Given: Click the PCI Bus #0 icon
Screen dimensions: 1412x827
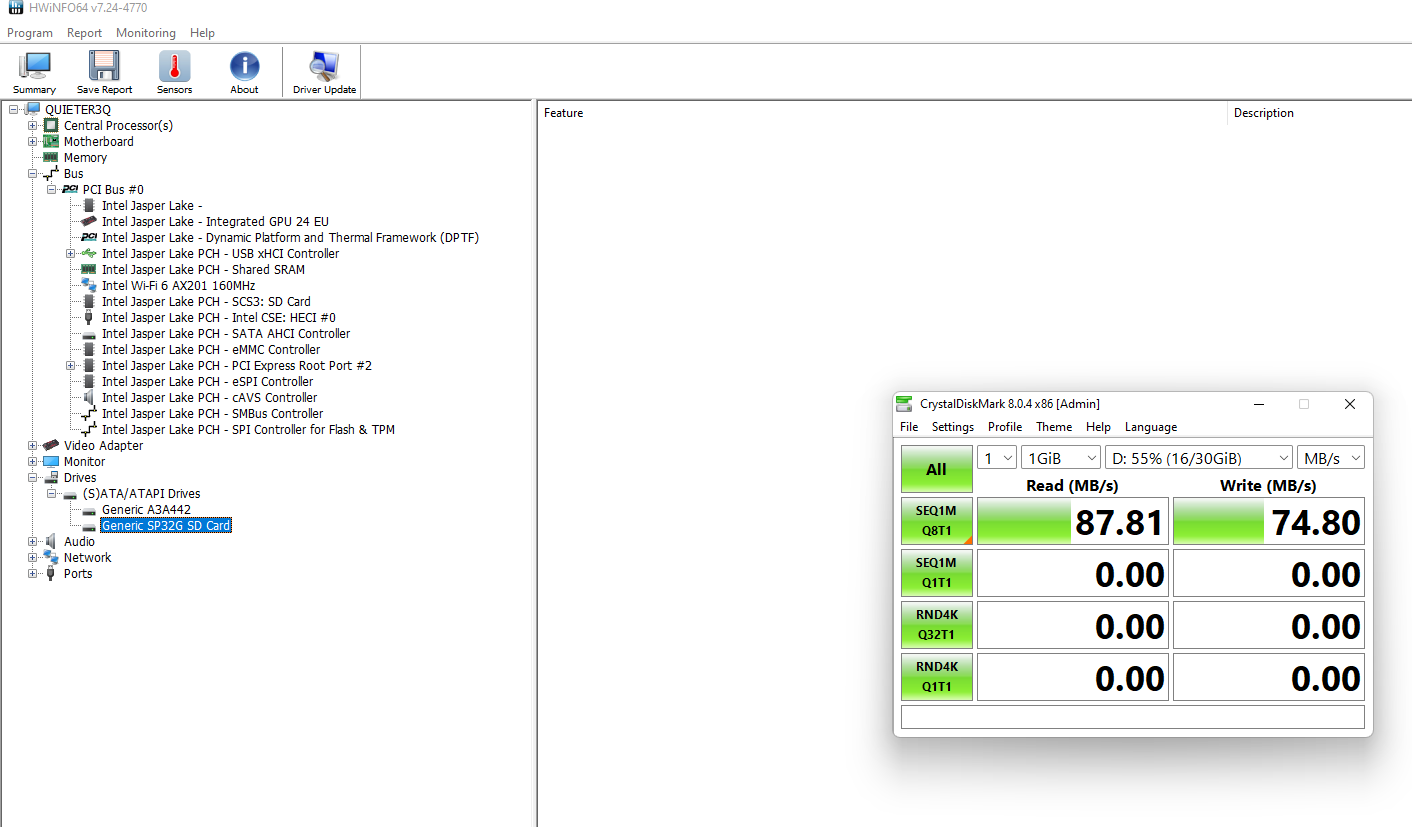Looking at the screenshot, I should [70, 189].
